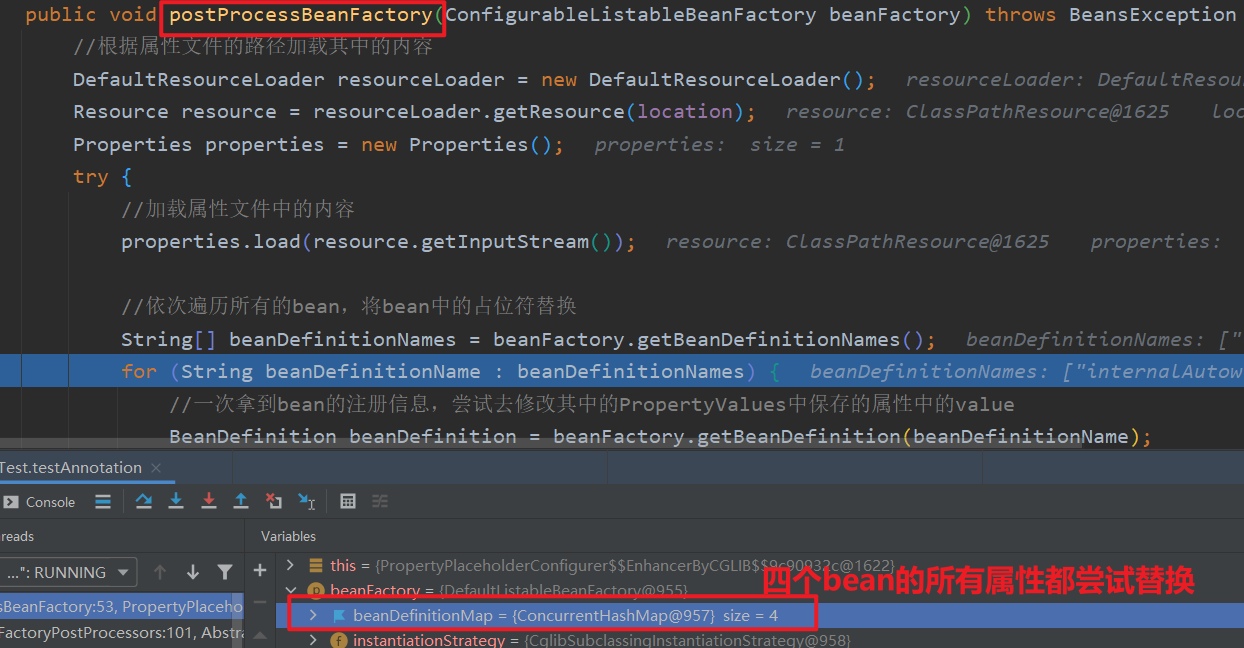Expand the beanDefinitionMap variable node

[313, 615]
